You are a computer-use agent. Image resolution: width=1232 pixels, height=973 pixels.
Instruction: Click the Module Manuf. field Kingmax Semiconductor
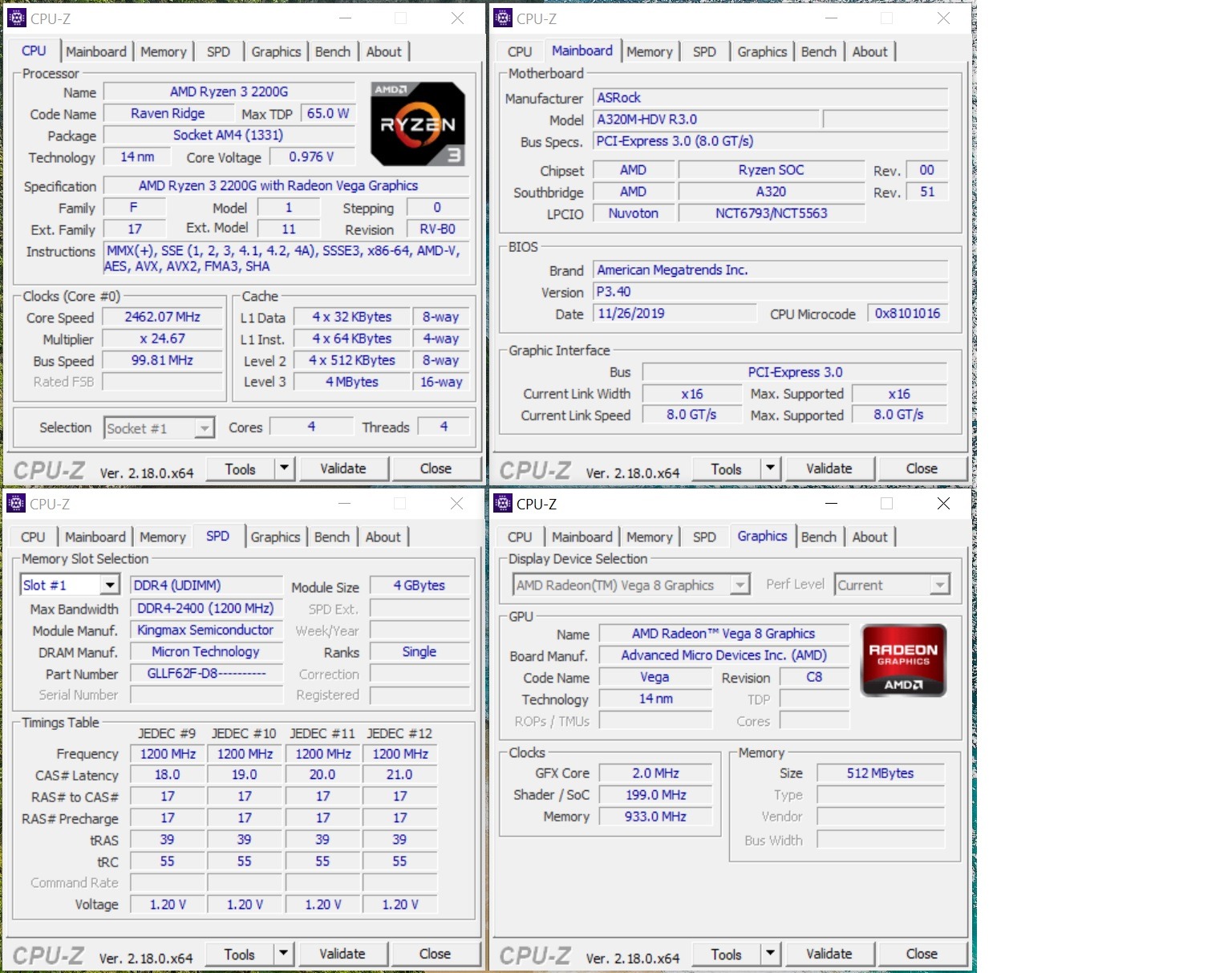tap(206, 630)
